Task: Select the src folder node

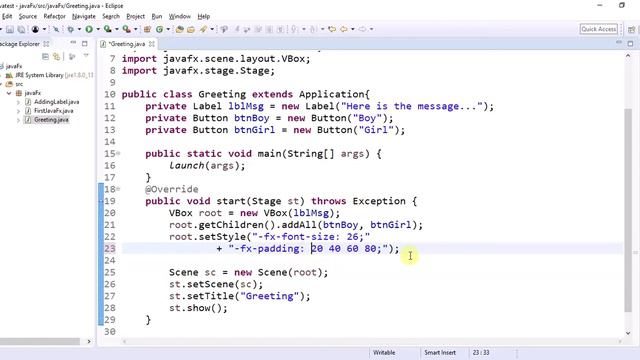Action: (x=19, y=84)
